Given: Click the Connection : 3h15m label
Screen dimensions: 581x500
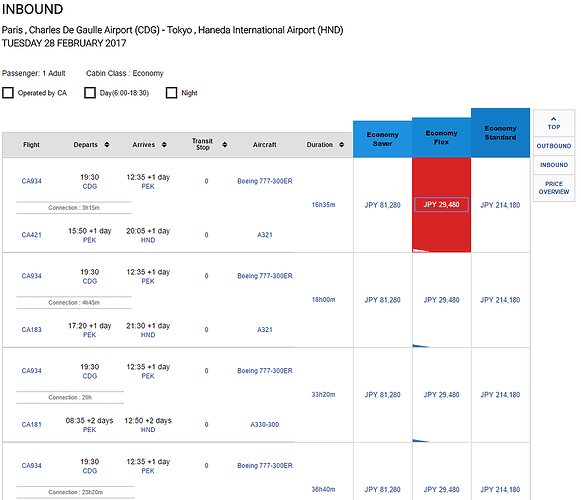Looking at the screenshot, I should (x=74, y=208).
